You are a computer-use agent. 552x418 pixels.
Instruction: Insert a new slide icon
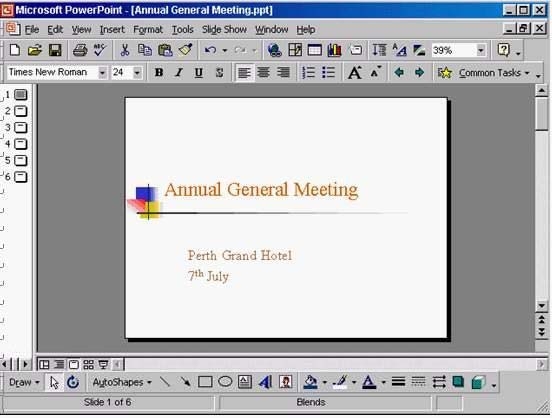pyautogui.click(x=356, y=50)
